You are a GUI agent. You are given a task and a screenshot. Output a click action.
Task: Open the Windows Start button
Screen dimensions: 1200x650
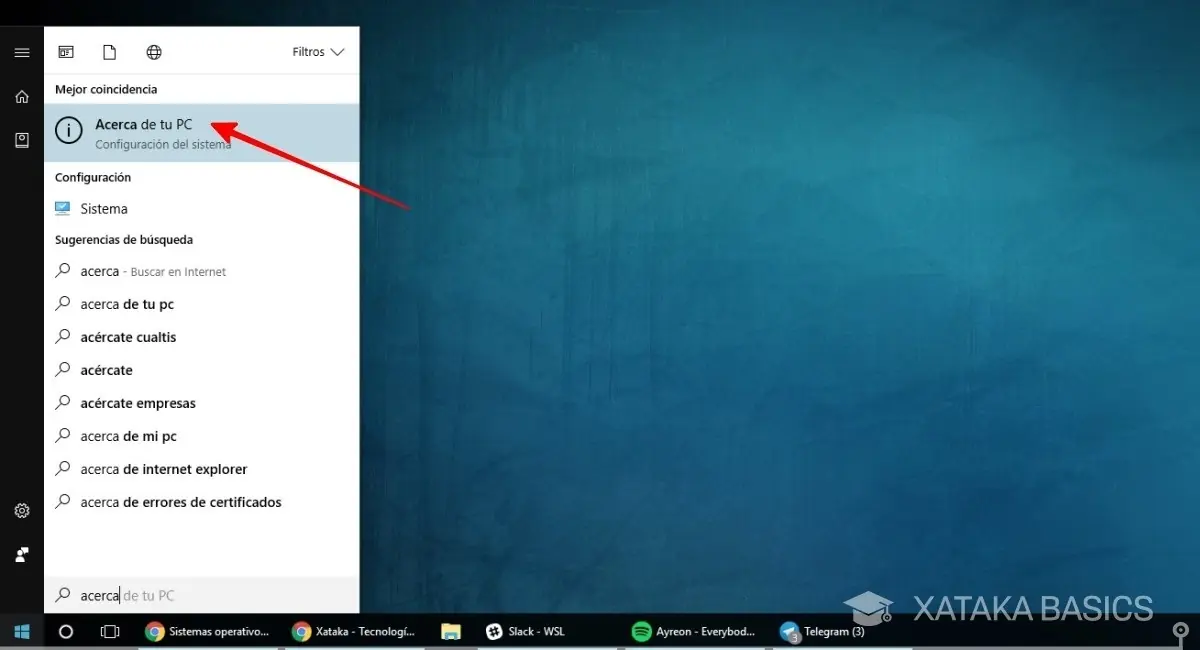[x=22, y=631]
